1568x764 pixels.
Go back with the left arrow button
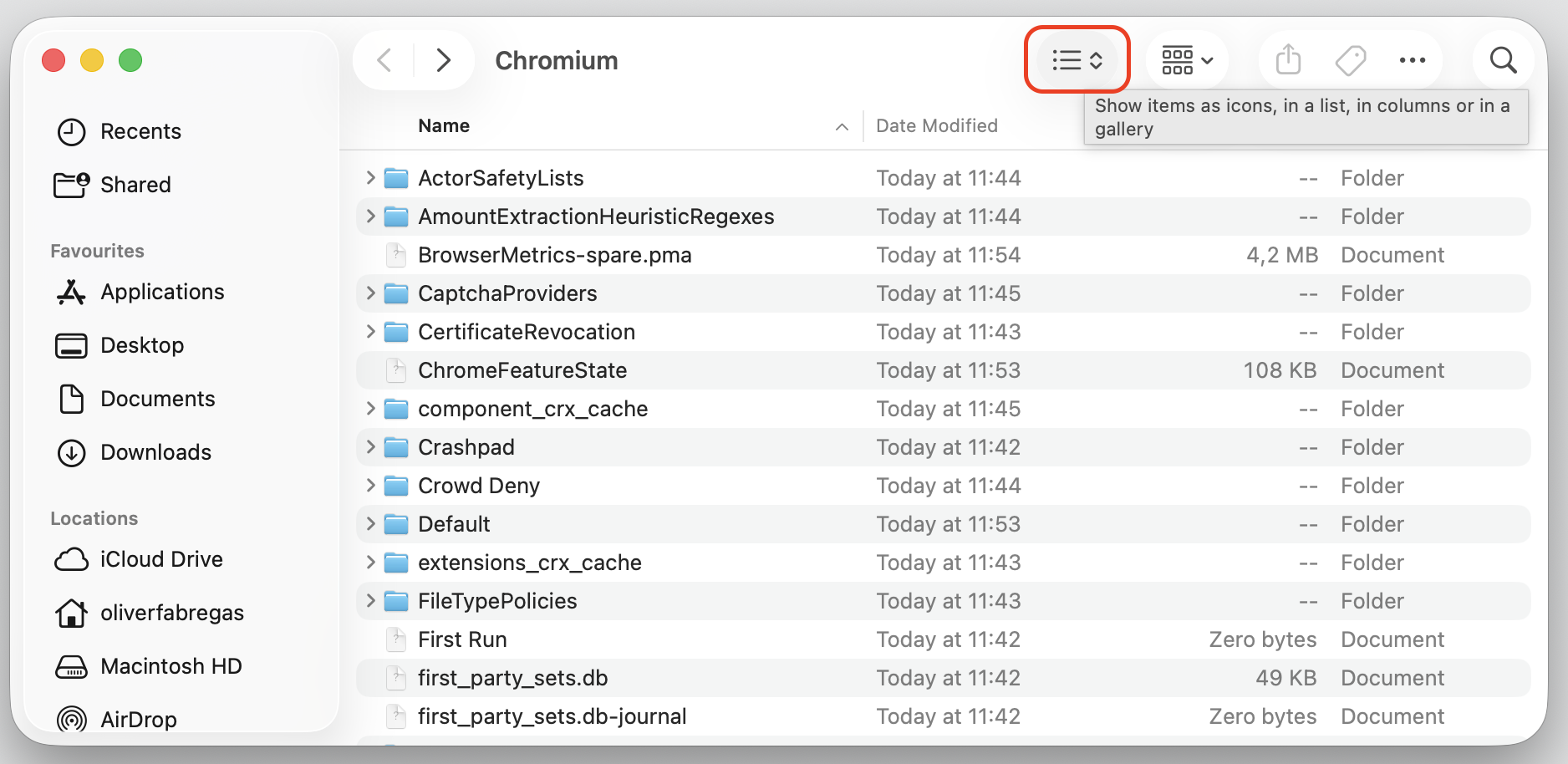click(384, 60)
